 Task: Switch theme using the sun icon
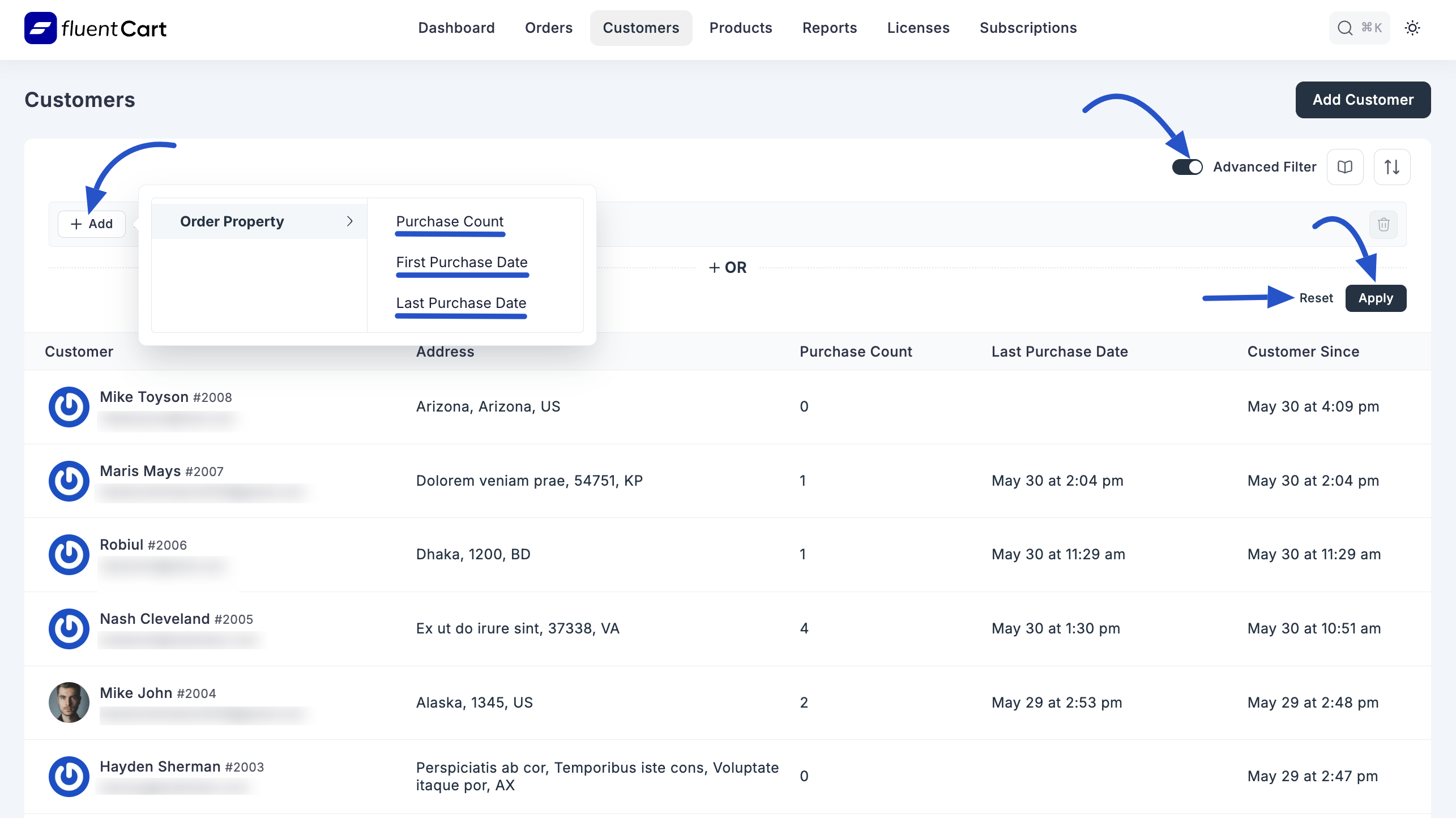point(1412,27)
